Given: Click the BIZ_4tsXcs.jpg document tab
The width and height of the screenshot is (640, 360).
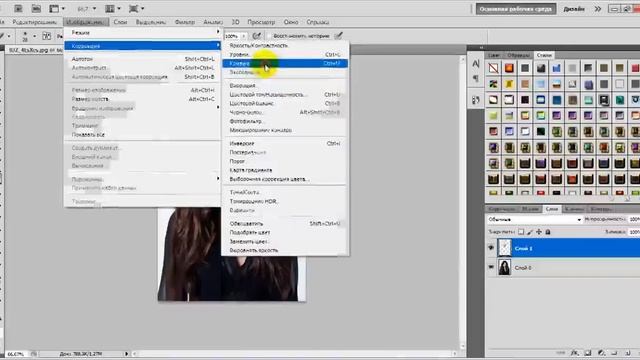Looking at the screenshot, I should [x=35, y=50].
